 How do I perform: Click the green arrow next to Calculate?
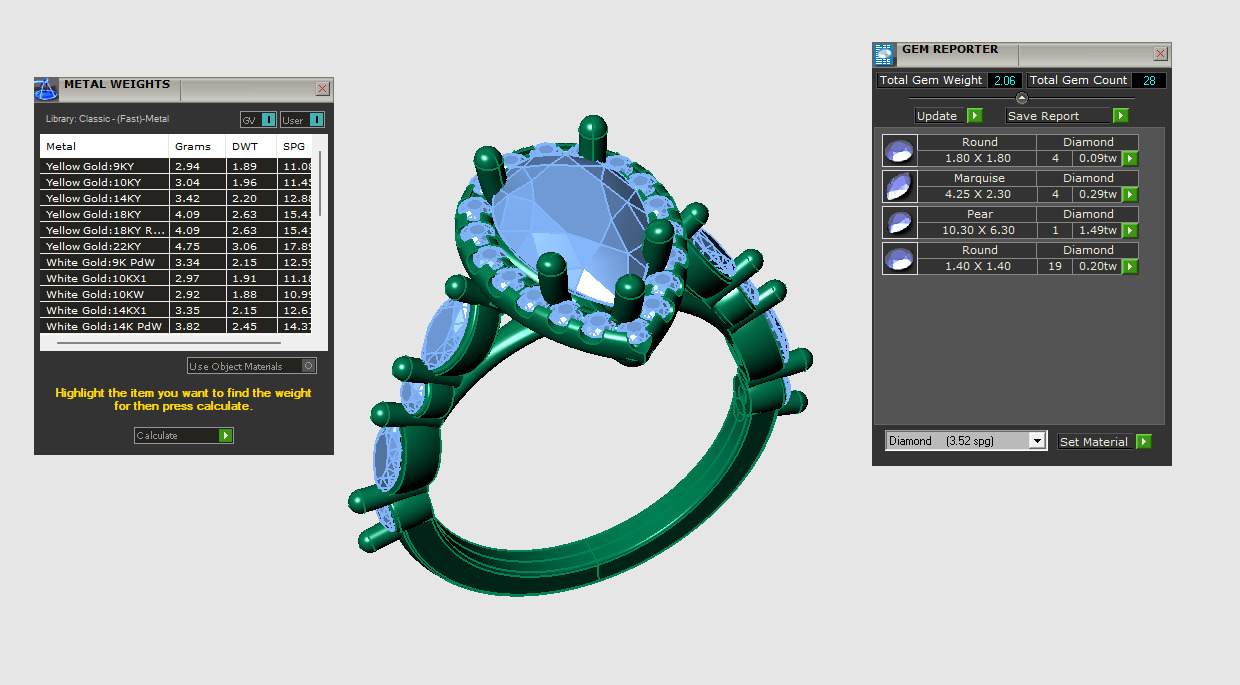(x=226, y=436)
